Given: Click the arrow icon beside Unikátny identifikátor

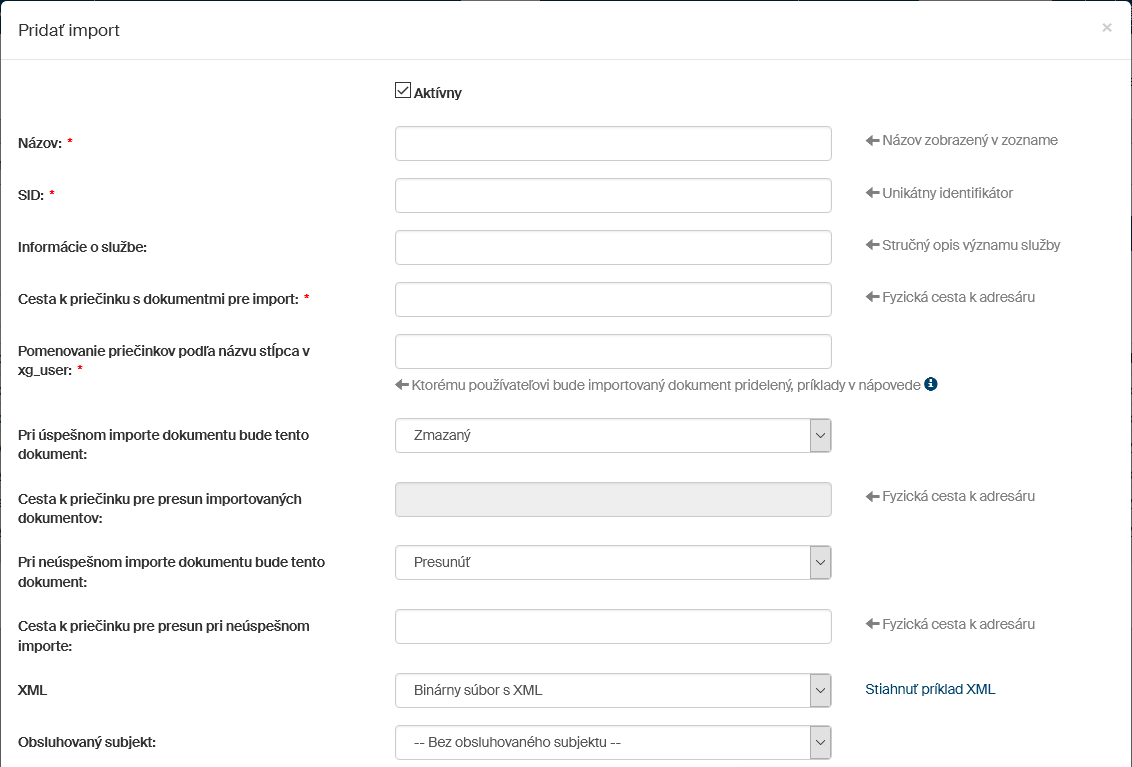Looking at the screenshot, I should (871, 193).
